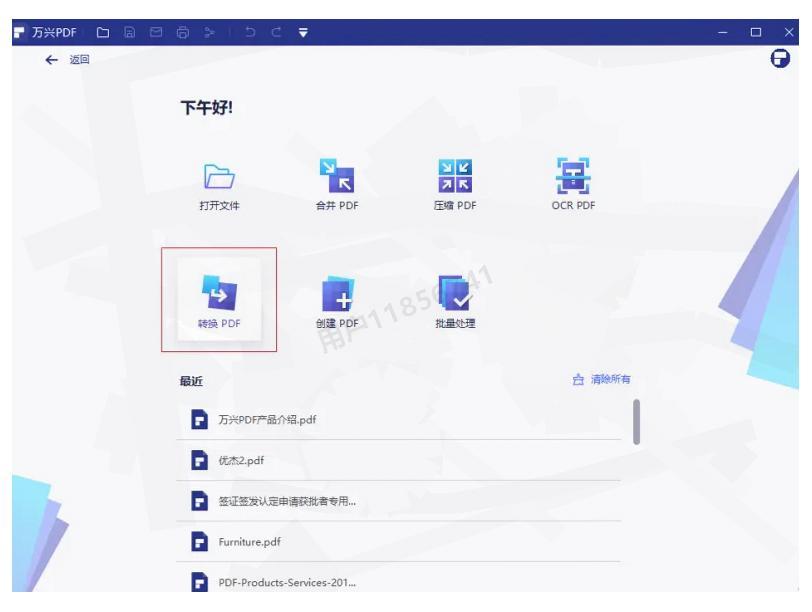Click the back arrow next to 返回
812x612 pixels.
(51, 60)
